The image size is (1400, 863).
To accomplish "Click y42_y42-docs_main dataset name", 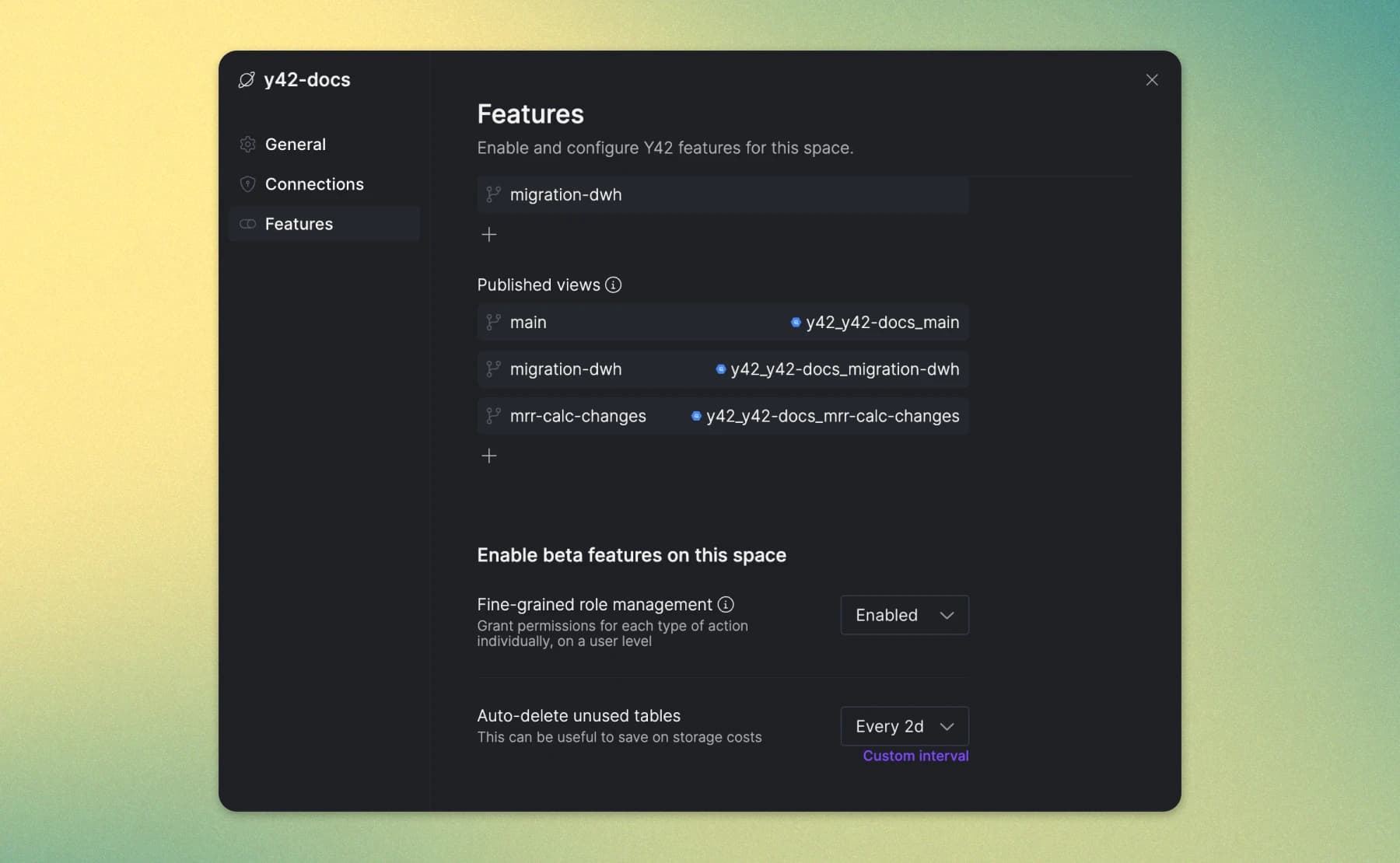I will coord(882,323).
